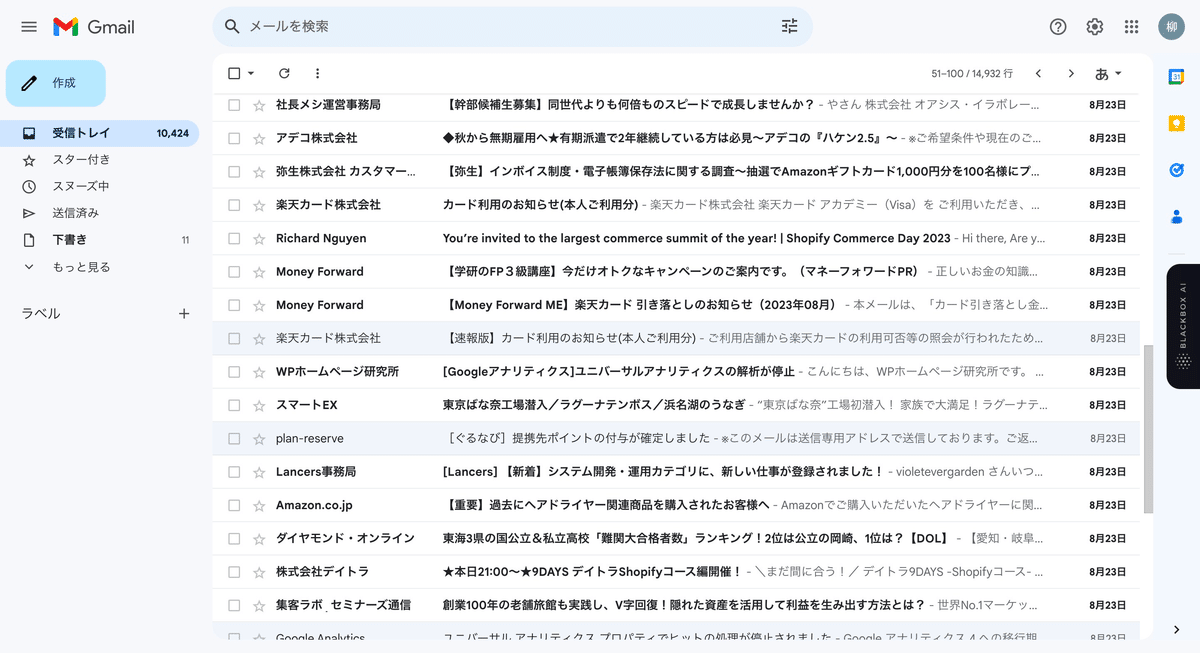Click the Gmail logo

coord(94,27)
